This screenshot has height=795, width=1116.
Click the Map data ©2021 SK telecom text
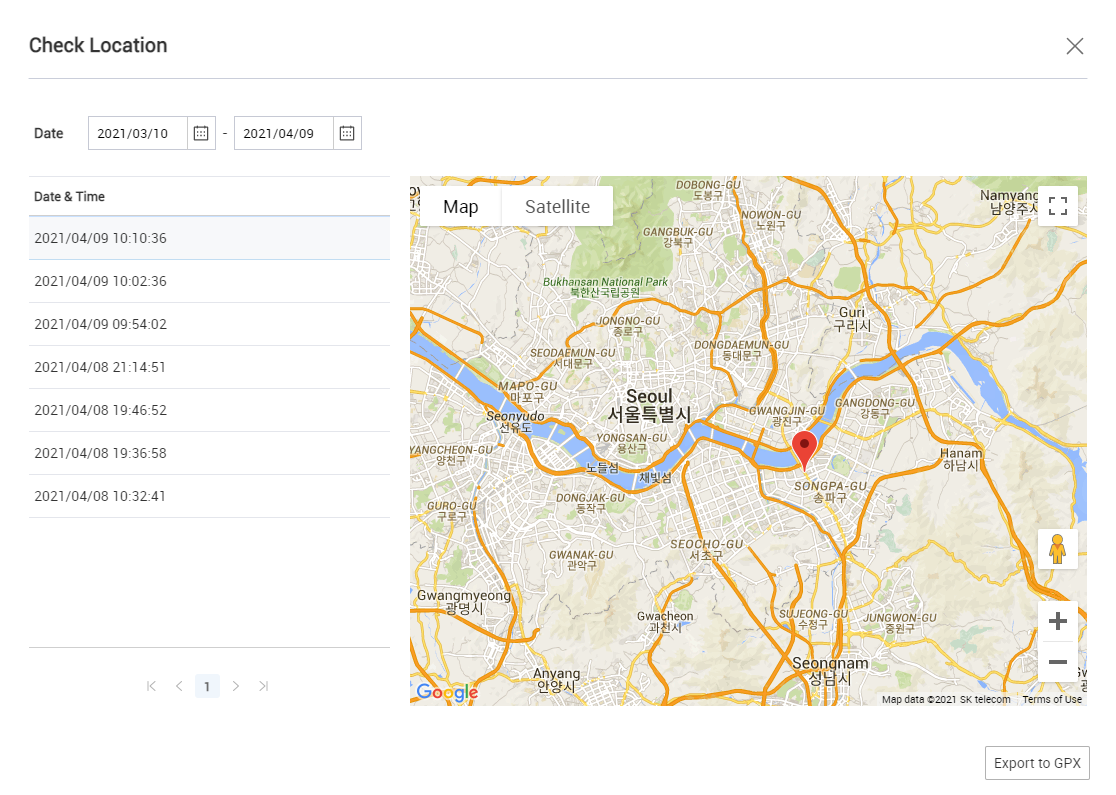tap(946, 700)
